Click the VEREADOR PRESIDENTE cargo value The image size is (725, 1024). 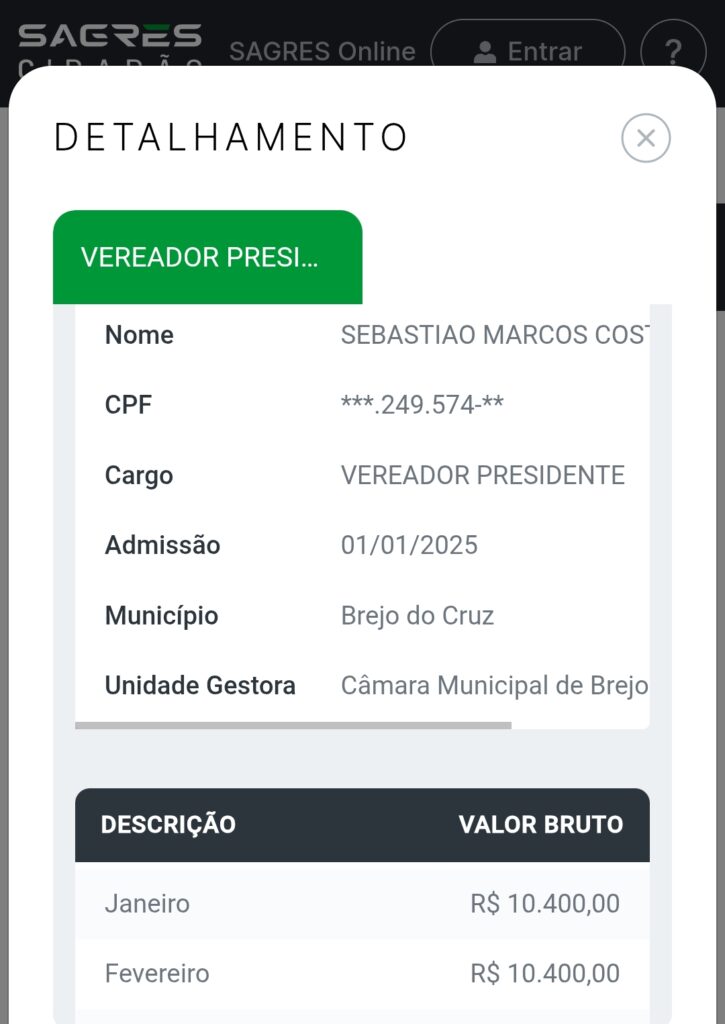click(483, 475)
